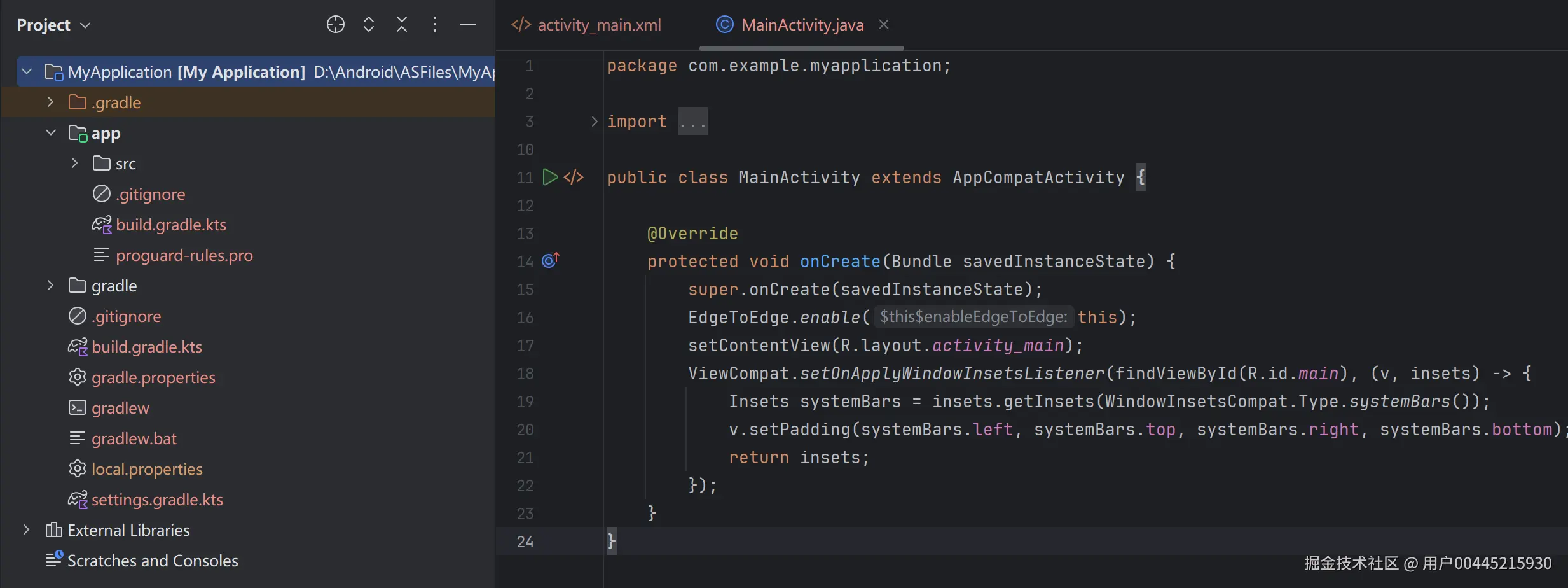The width and height of the screenshot is (1568, 588).
Task: Open local.properties file
Action: point(147,469)
